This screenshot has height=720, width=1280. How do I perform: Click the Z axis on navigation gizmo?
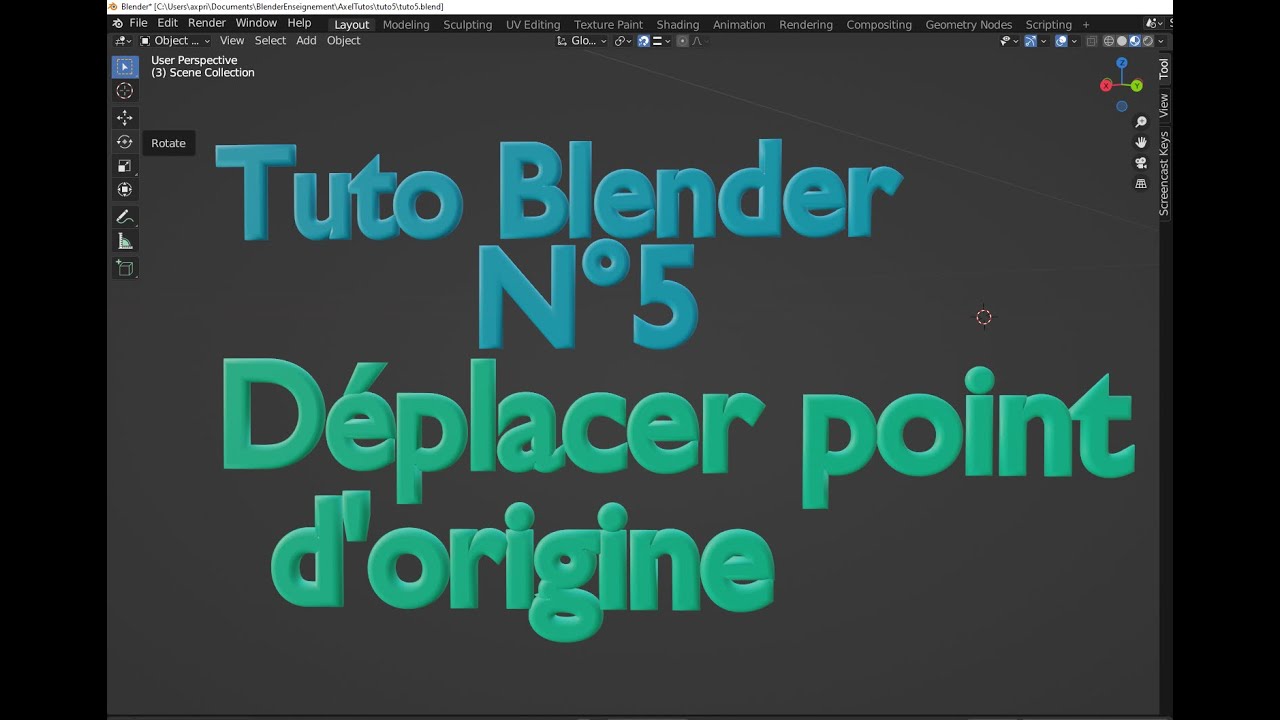pyautogui.click(x=1122, y=63)
